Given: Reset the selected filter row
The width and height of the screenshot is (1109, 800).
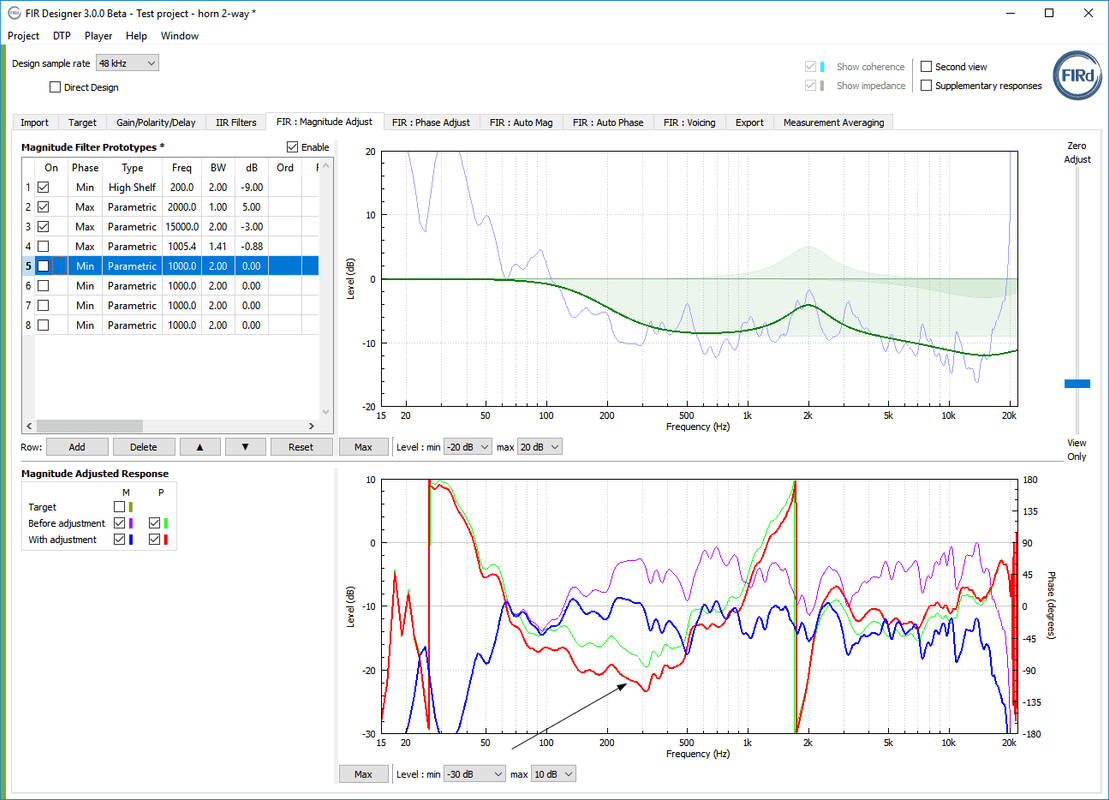Looking at the screenshot, I should [301, 446].
